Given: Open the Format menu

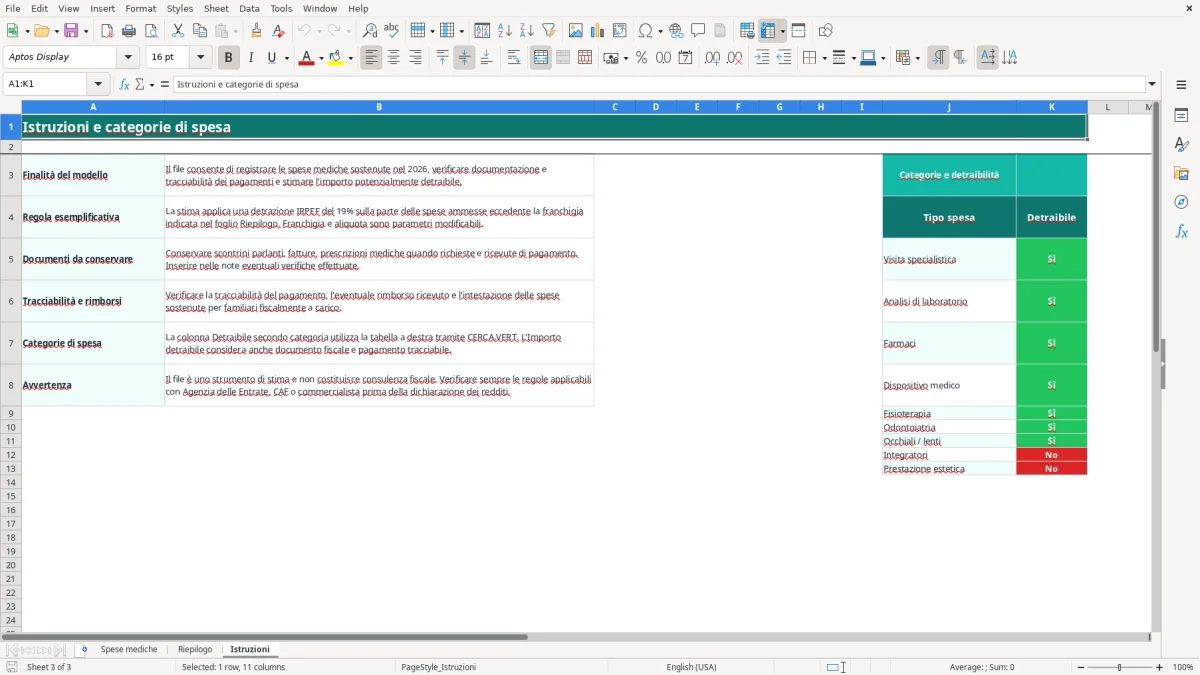Looking at the screenshot, I should tap(141, 8).
